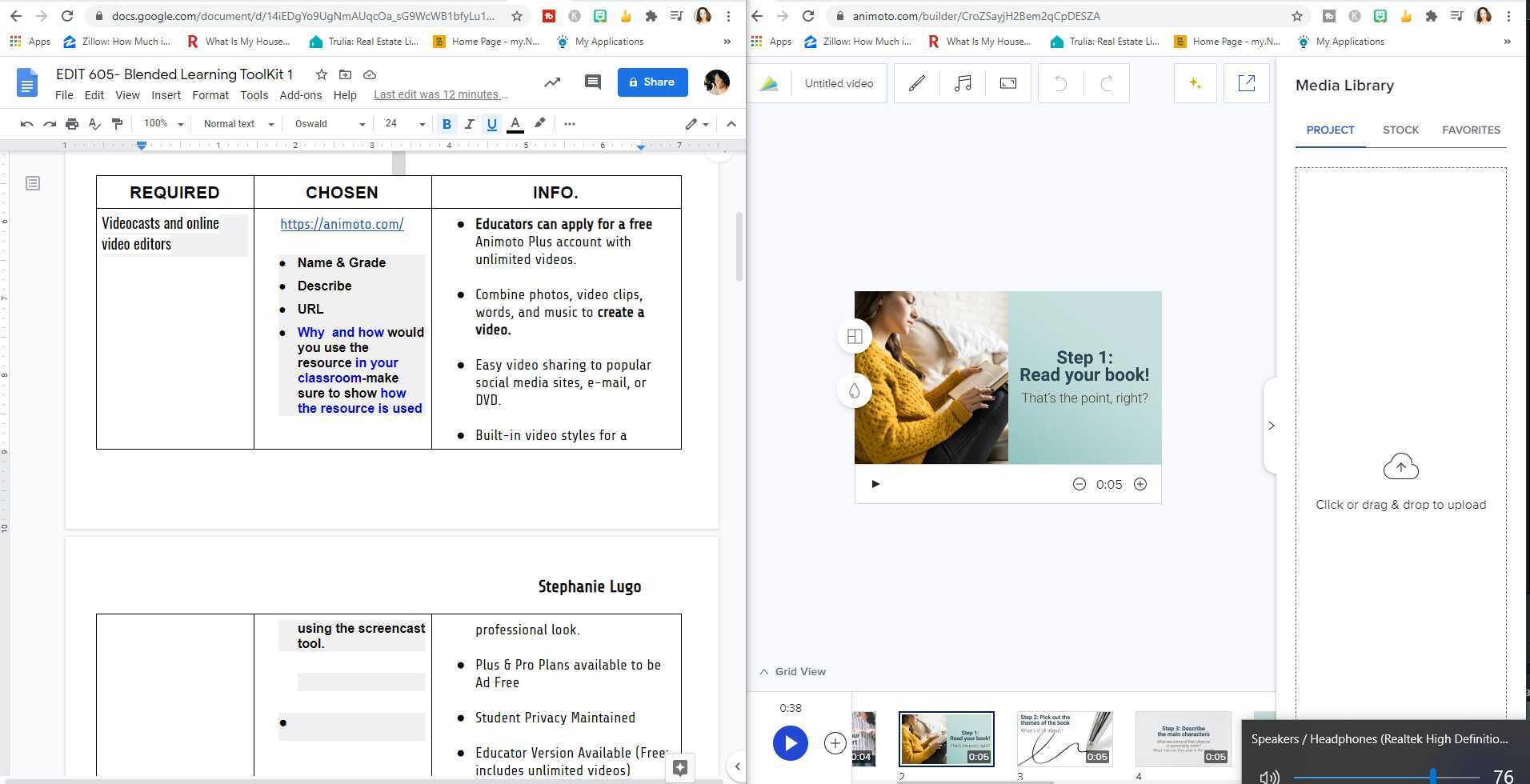
Task: Open the Format menu
Action: click(x=210, y=95)
